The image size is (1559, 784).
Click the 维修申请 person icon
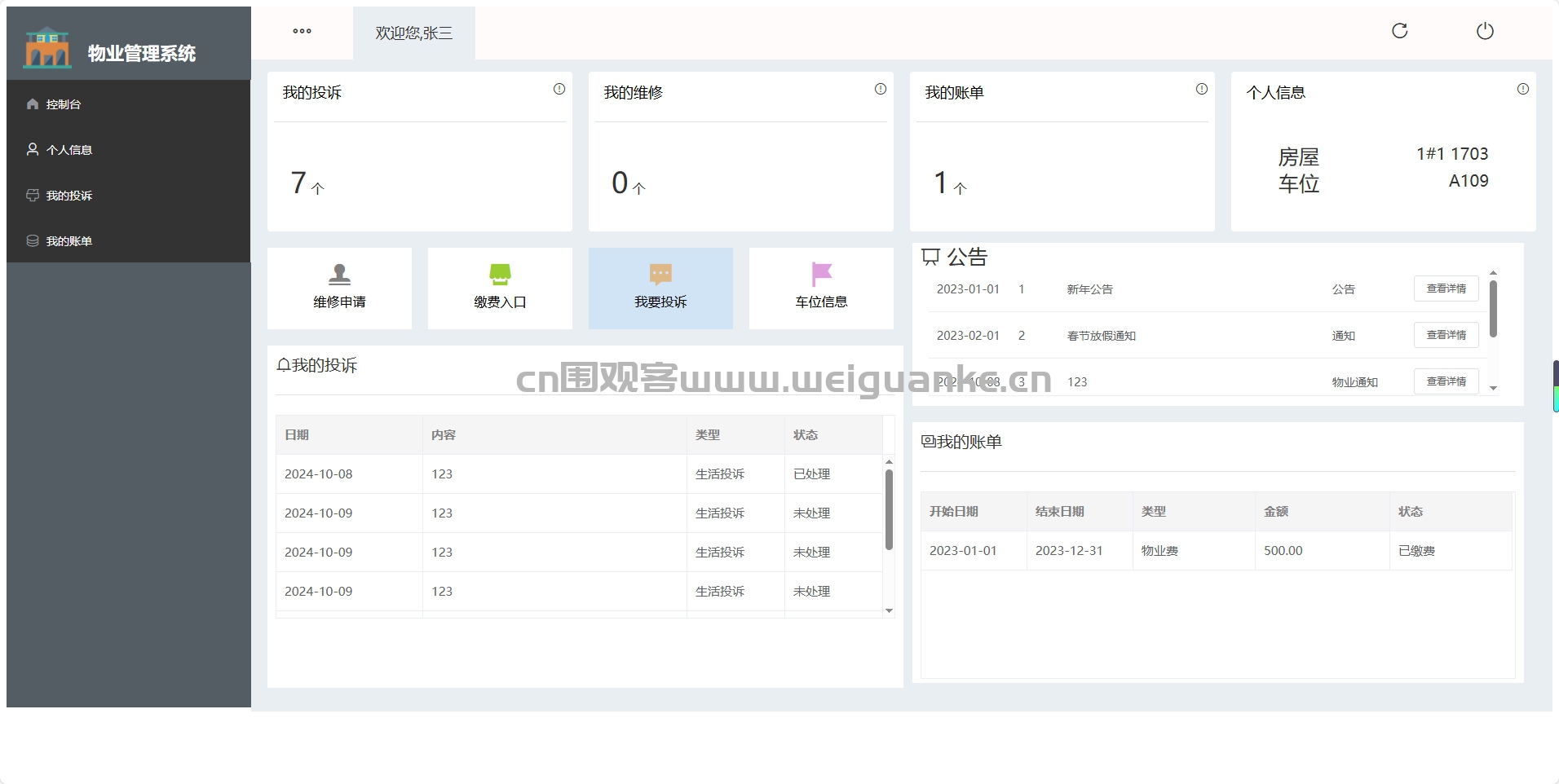tap(339, 274)
